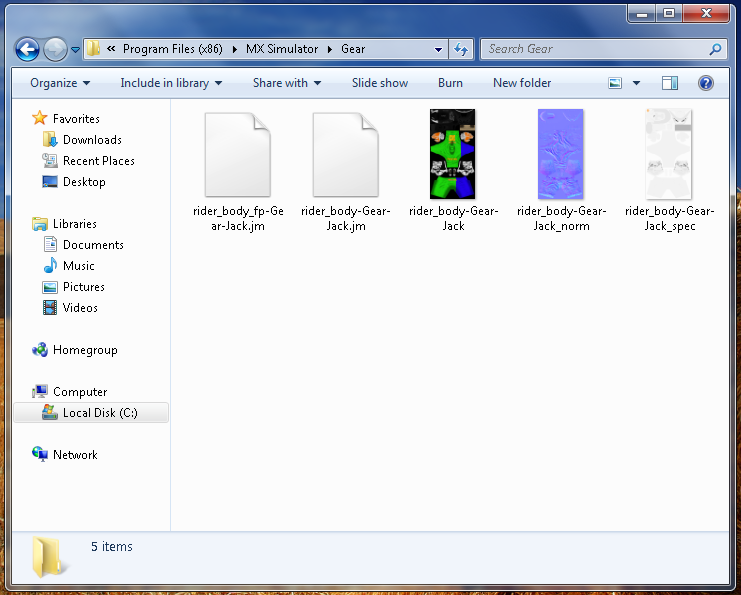Click the New folder button
Screen dimensions: 741x595
[x=522, y=83]
